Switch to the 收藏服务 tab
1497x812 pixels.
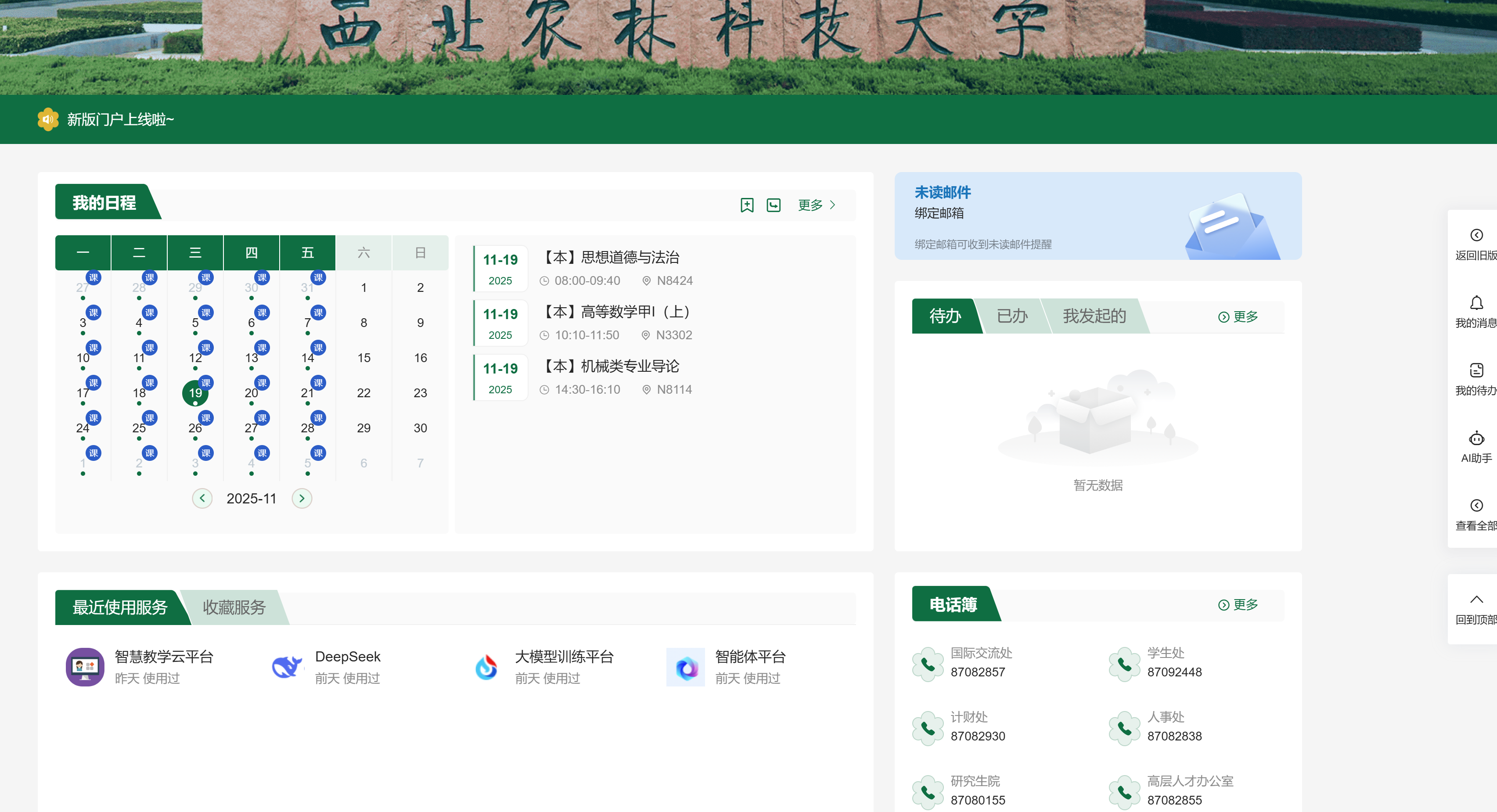pyautogui.click(x=234, y=607)
